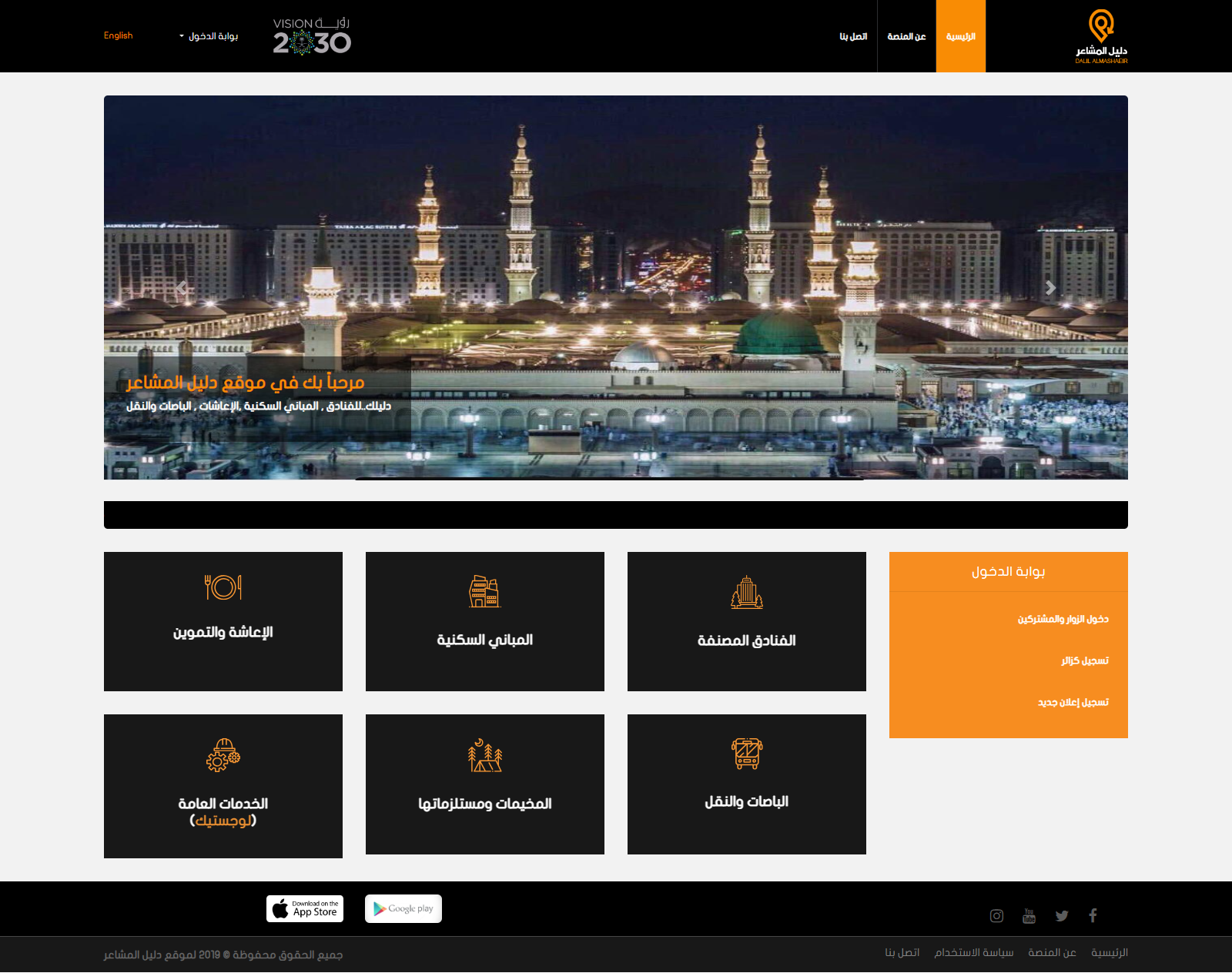Viewport: 1232px width, 973px height.
Task: Click the Vision 2030 logo
Action: point(312,36)
